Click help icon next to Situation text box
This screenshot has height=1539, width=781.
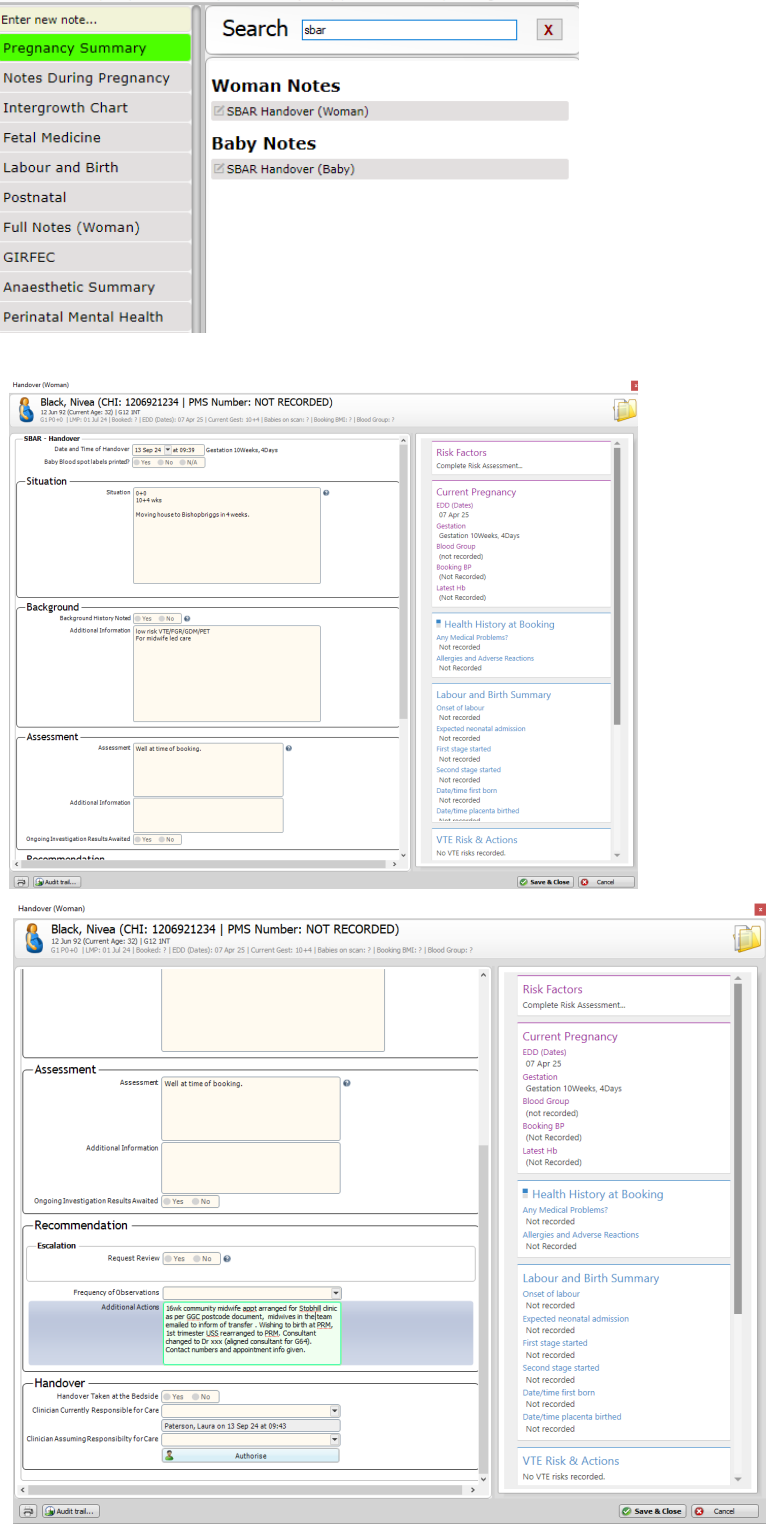(326, 492)
